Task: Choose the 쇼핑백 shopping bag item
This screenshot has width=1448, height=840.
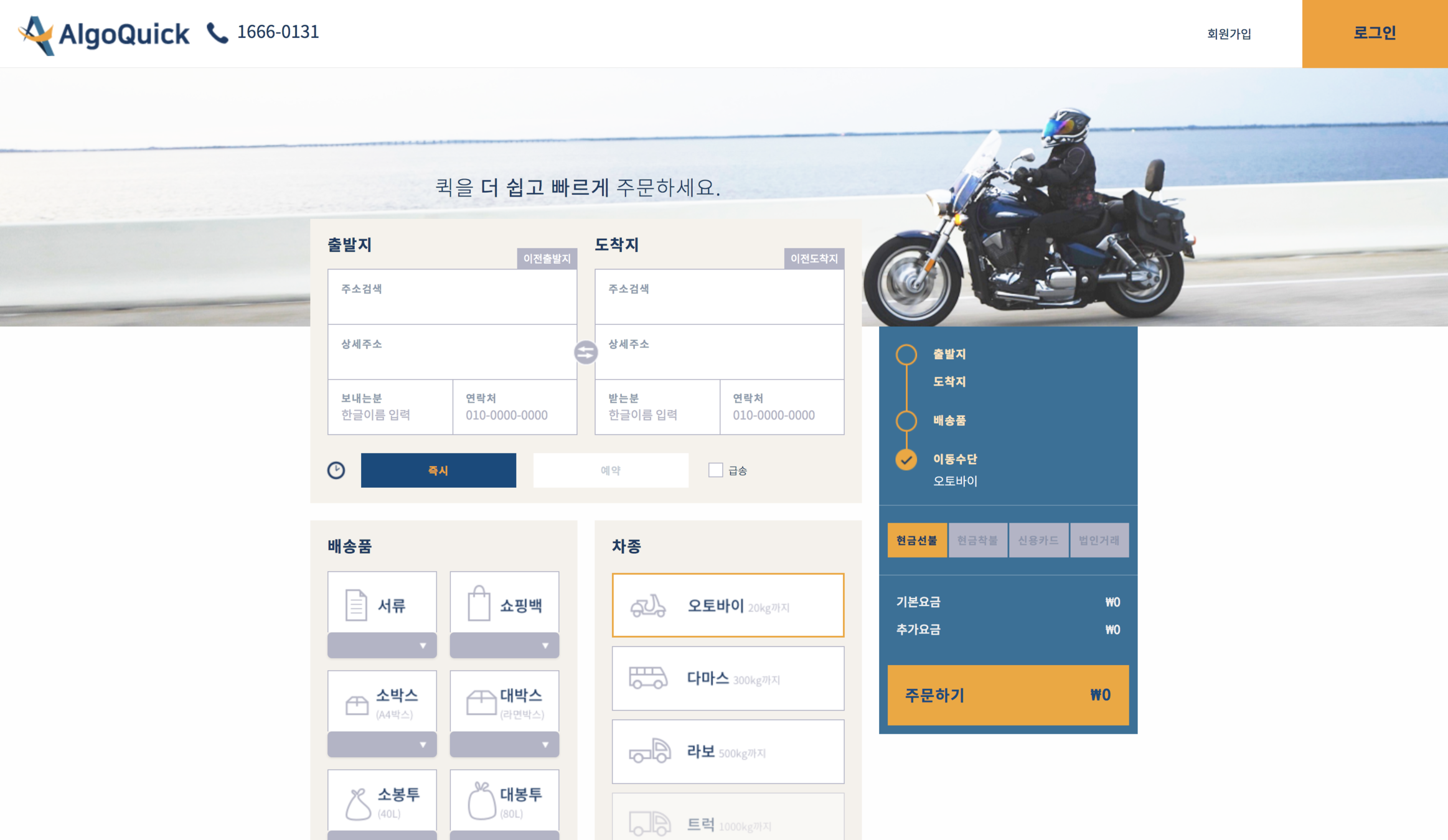Action: click(504, 604)
